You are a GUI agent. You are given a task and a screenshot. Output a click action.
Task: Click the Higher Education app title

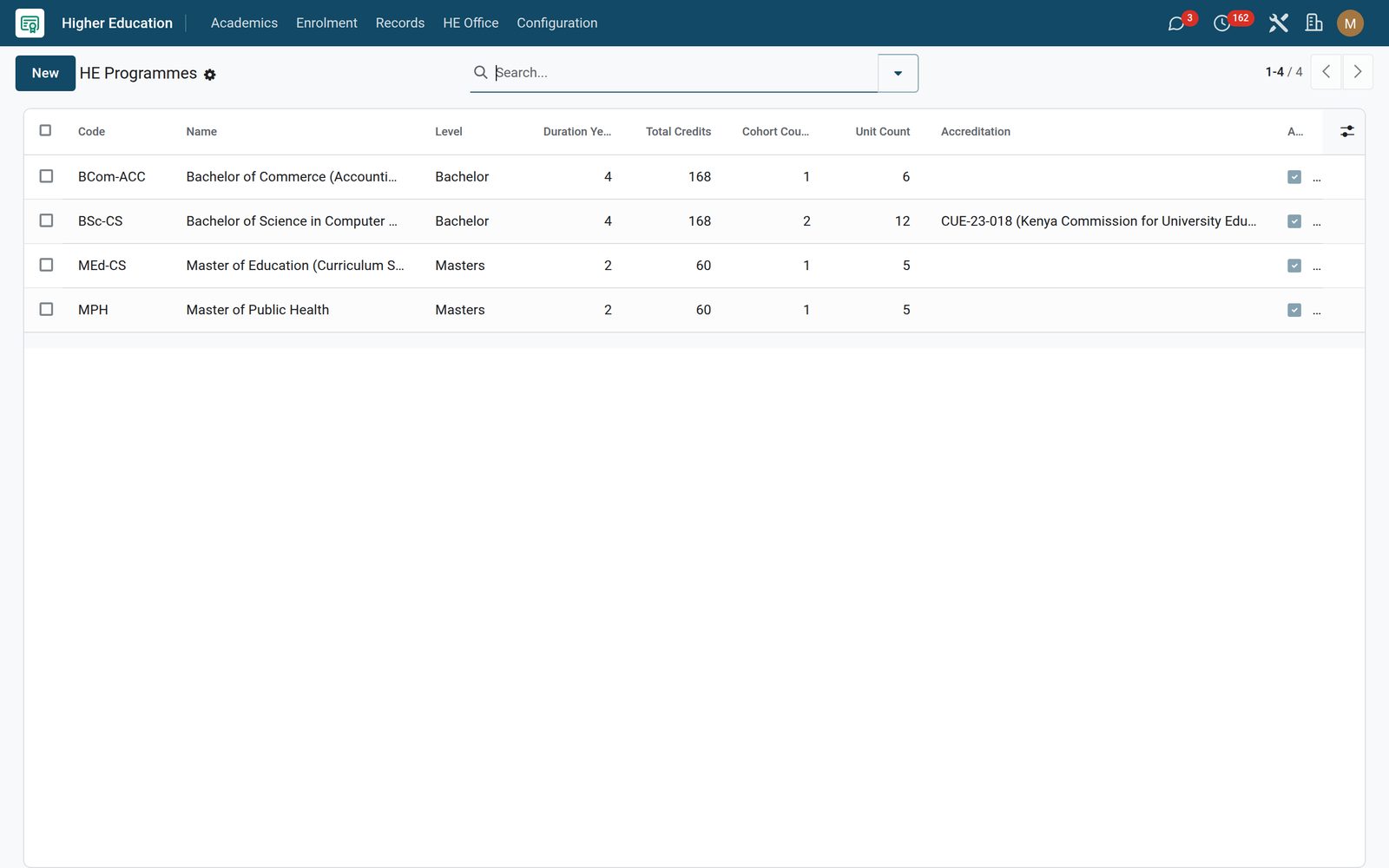[117, 23]
